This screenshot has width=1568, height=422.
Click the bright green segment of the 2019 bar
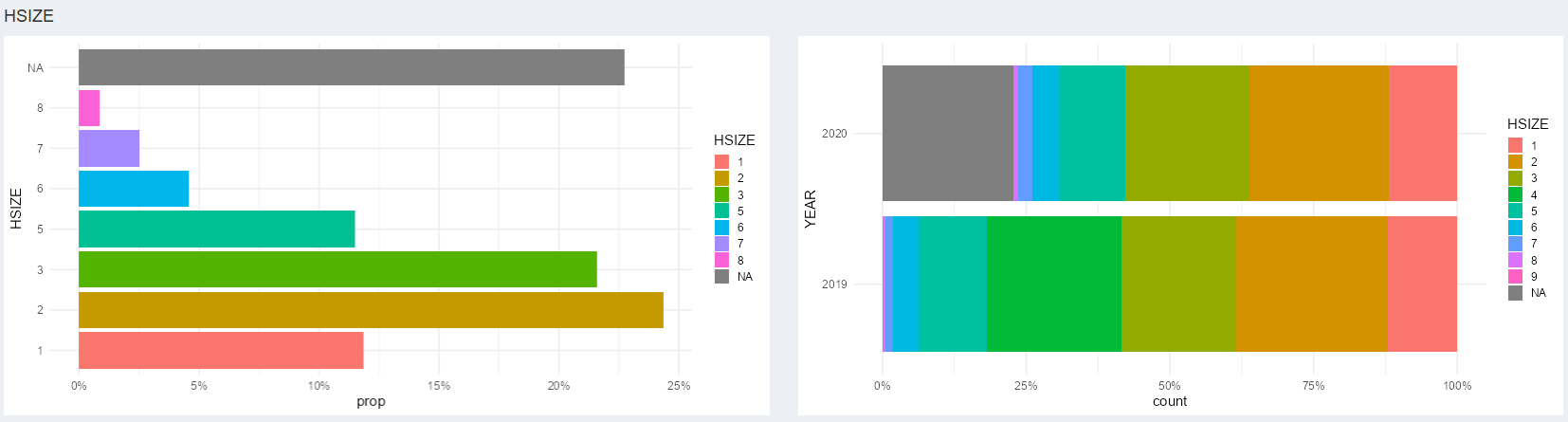[1054, 284]
